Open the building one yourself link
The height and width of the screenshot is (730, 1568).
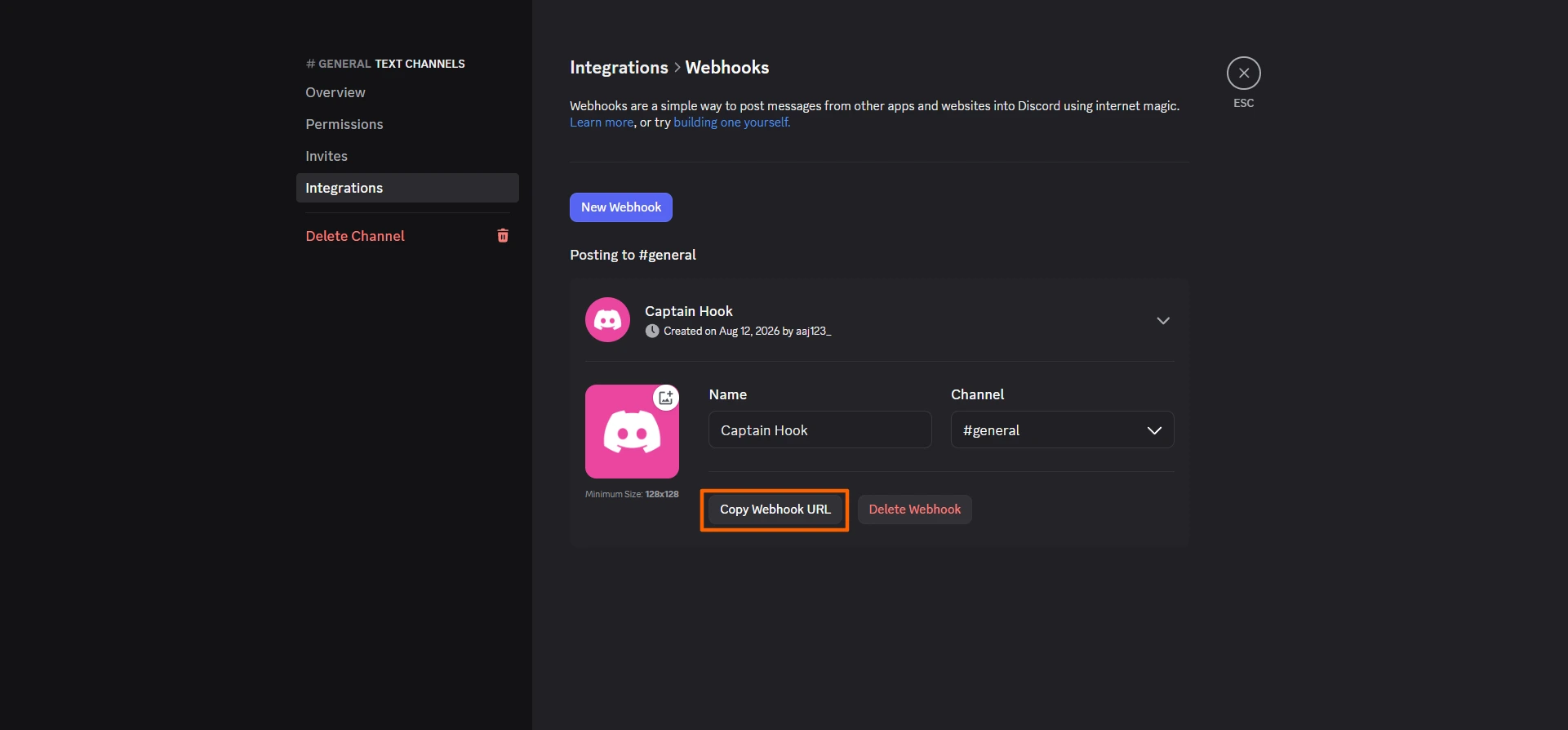coord(731,122)
